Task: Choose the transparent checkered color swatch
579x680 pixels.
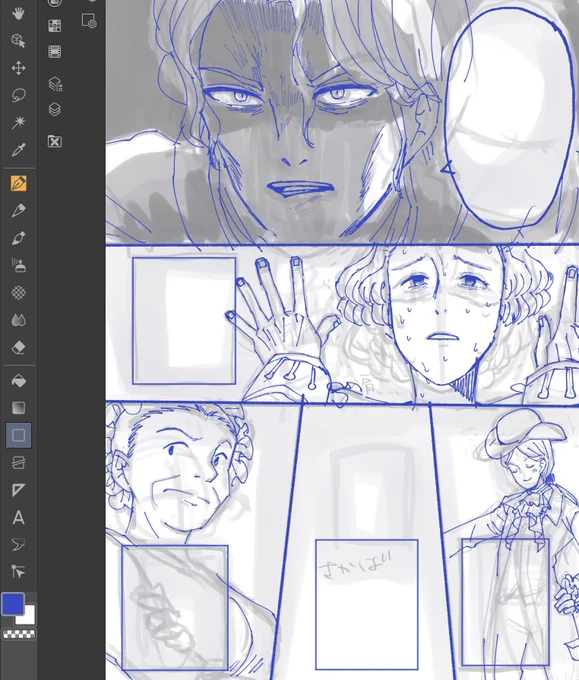Action: [19, 634]
